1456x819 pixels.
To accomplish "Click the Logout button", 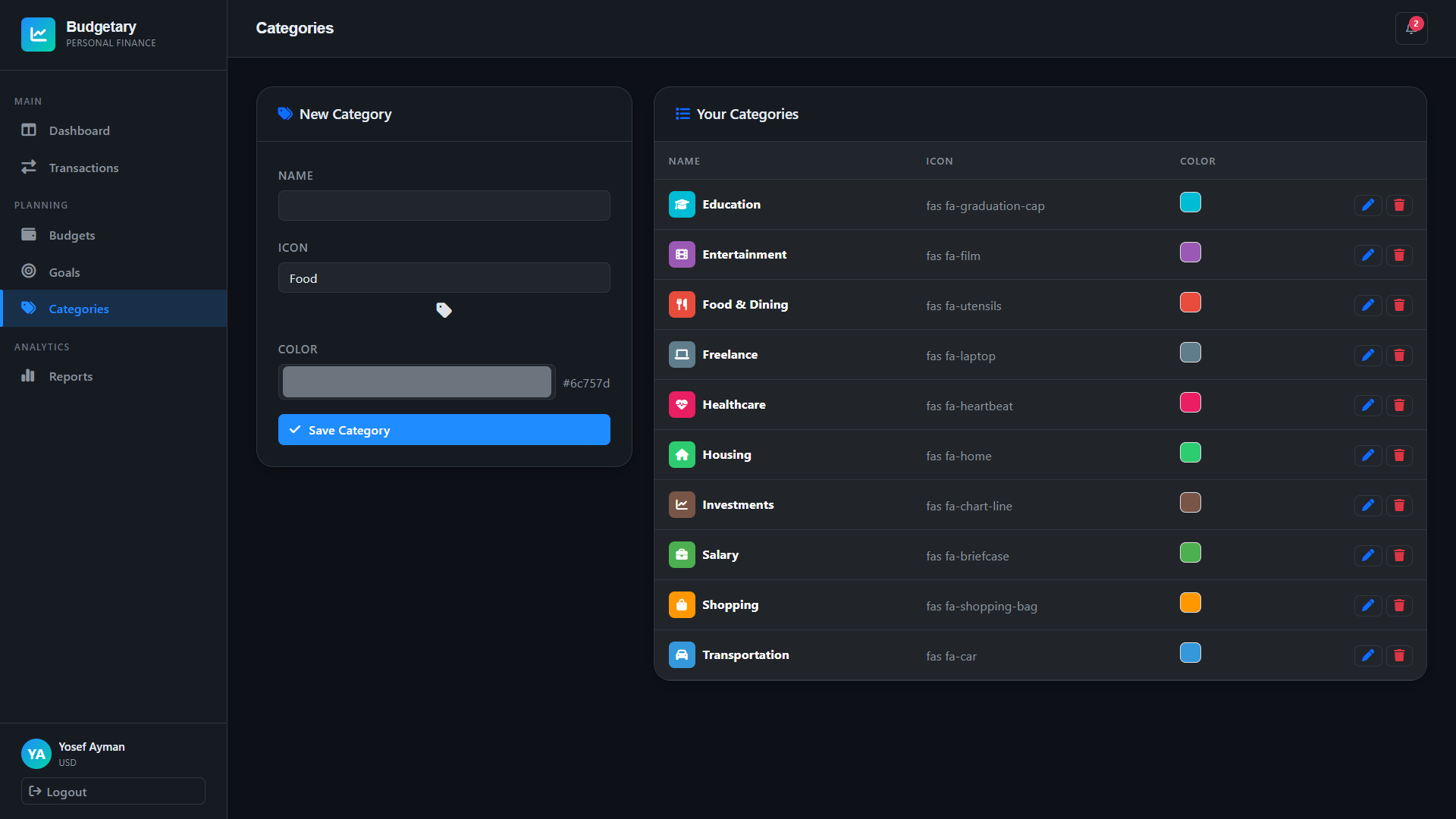I will click(113, 791).
